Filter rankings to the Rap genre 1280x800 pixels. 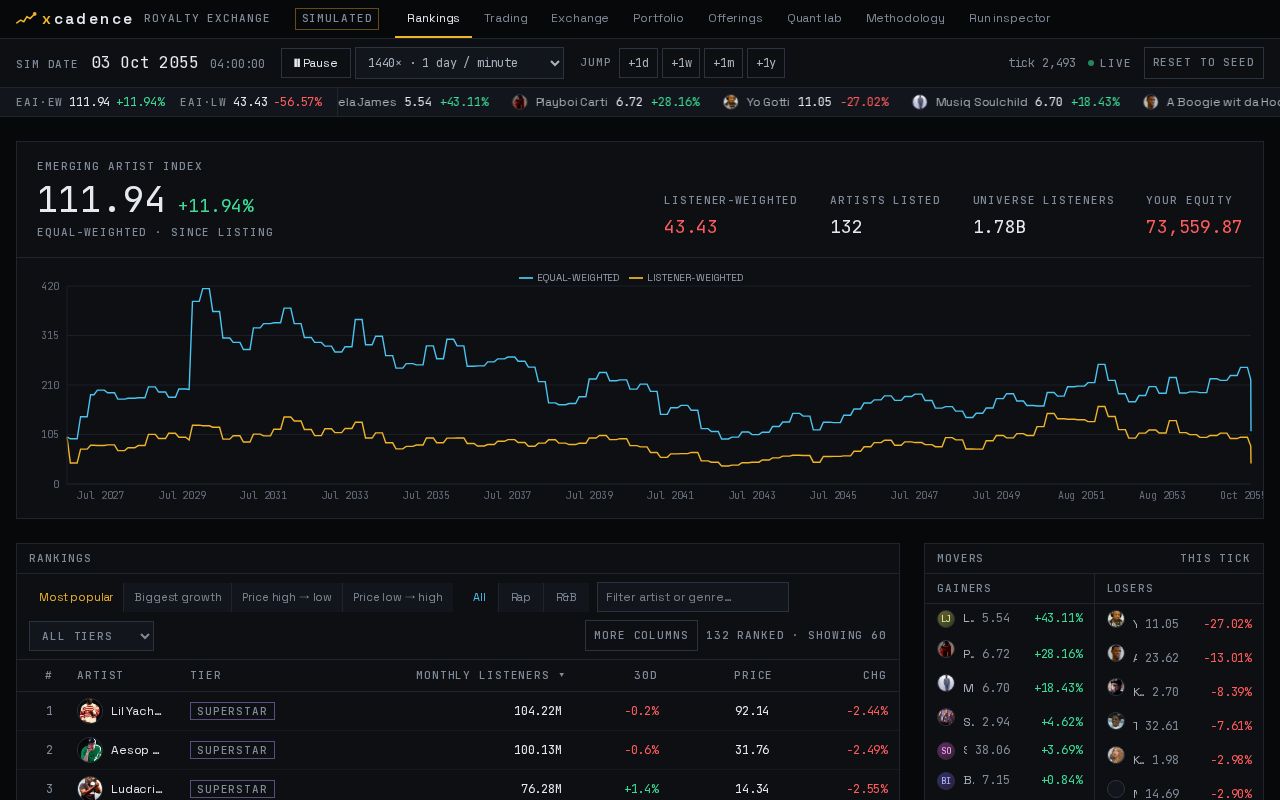521,597
